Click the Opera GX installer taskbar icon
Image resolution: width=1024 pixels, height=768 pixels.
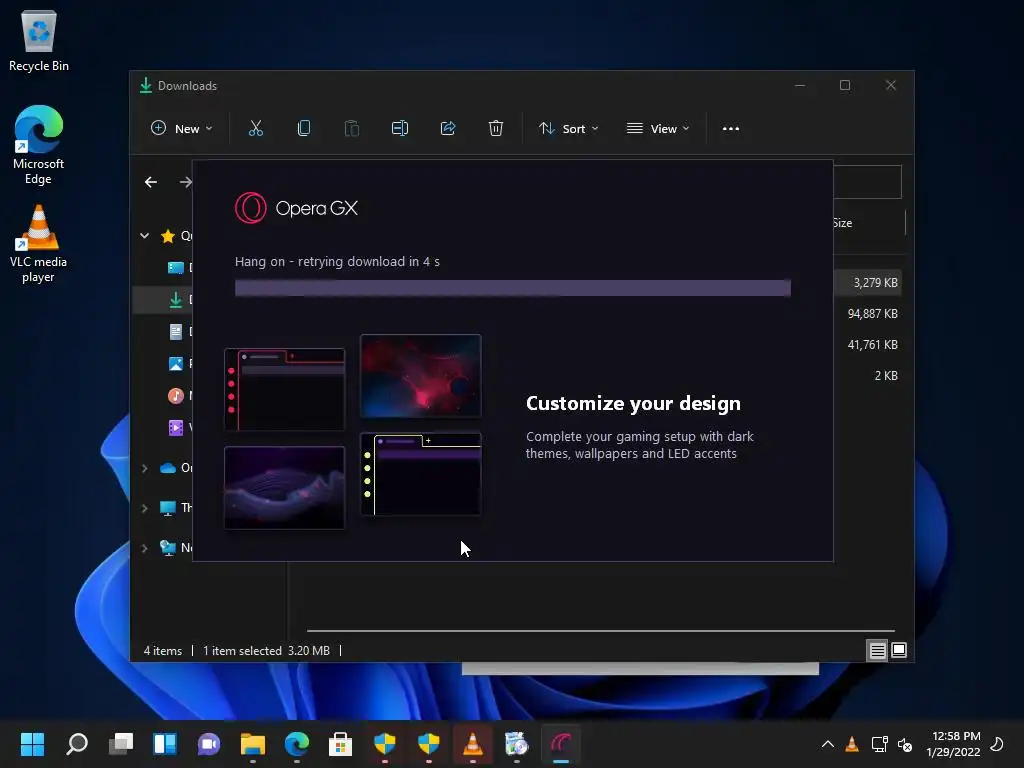click(561, 744)
